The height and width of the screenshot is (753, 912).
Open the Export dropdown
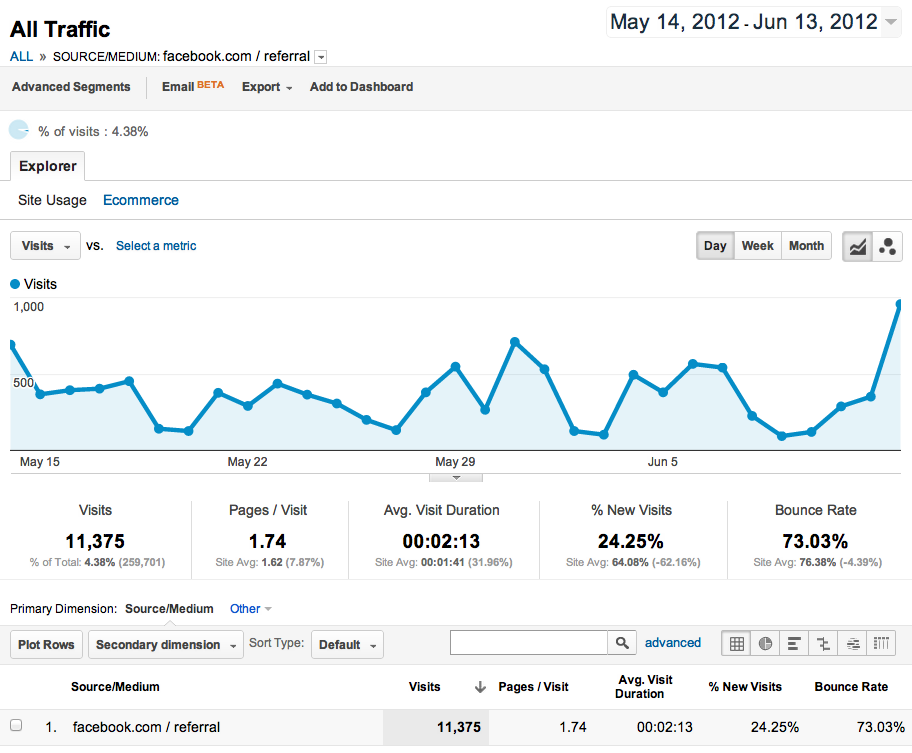[x=267, y=87]
